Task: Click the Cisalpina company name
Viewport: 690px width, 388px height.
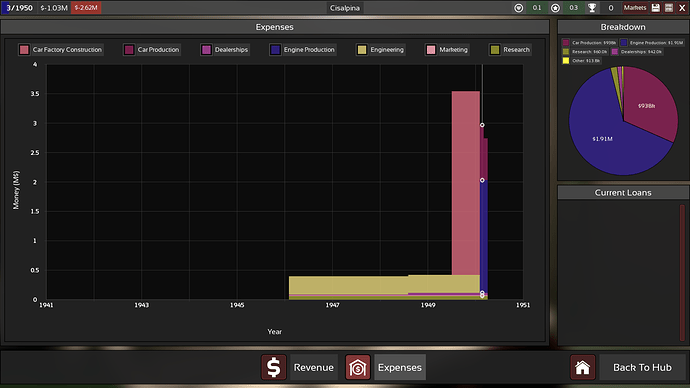Action: (x=345, y=7)
